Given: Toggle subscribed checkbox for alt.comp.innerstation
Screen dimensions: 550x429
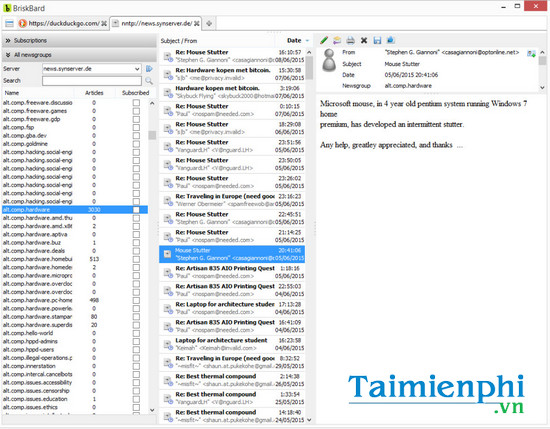Looking at the screenshot, I should tap(136, 366).
